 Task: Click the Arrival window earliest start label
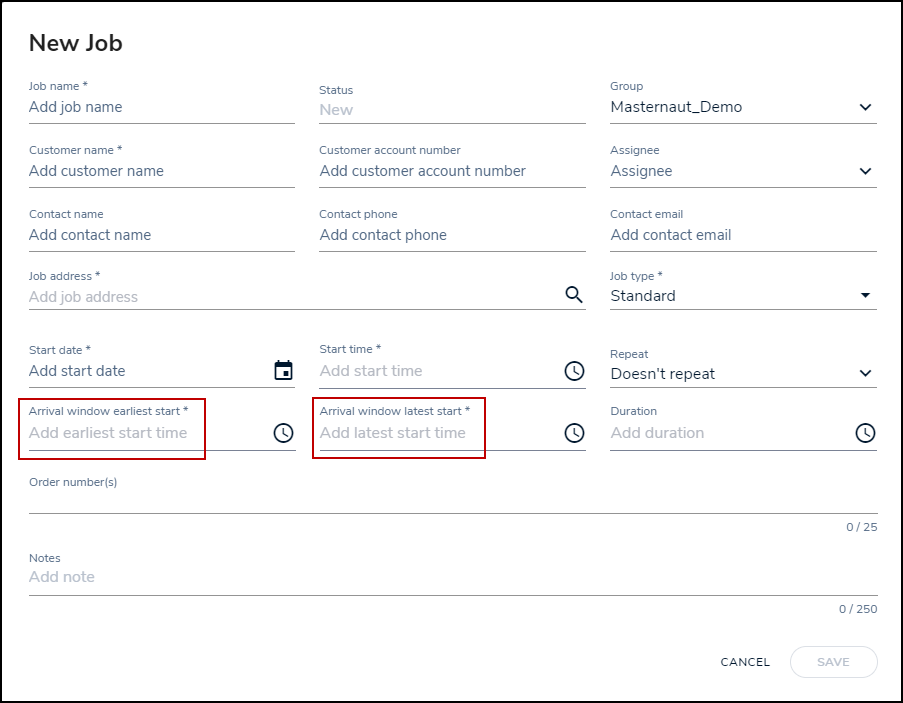pyautogui.click(x=108, y=411)
